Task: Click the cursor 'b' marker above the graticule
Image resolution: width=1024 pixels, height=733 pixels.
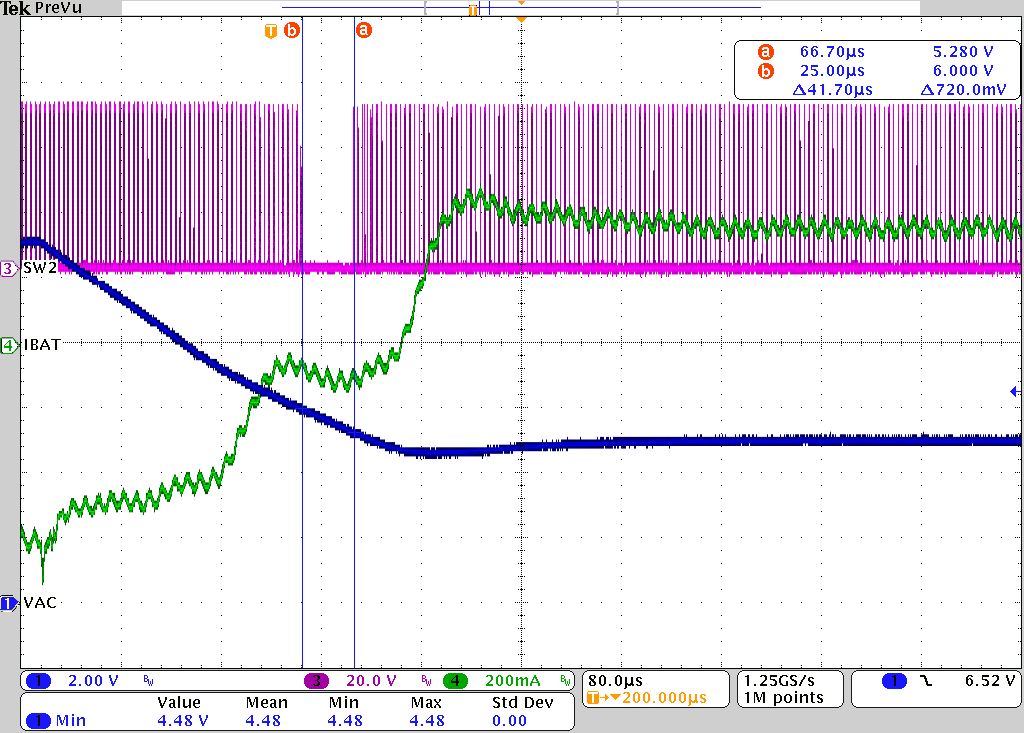Action: click(291, 31)
